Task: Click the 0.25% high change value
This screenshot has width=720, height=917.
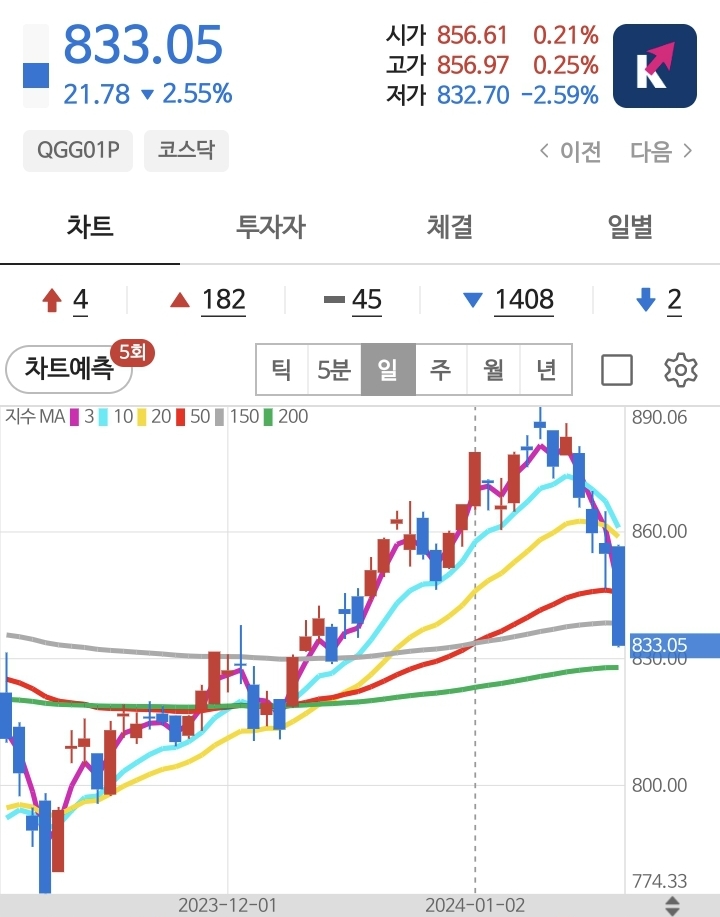Action: (x=566, y=65)
